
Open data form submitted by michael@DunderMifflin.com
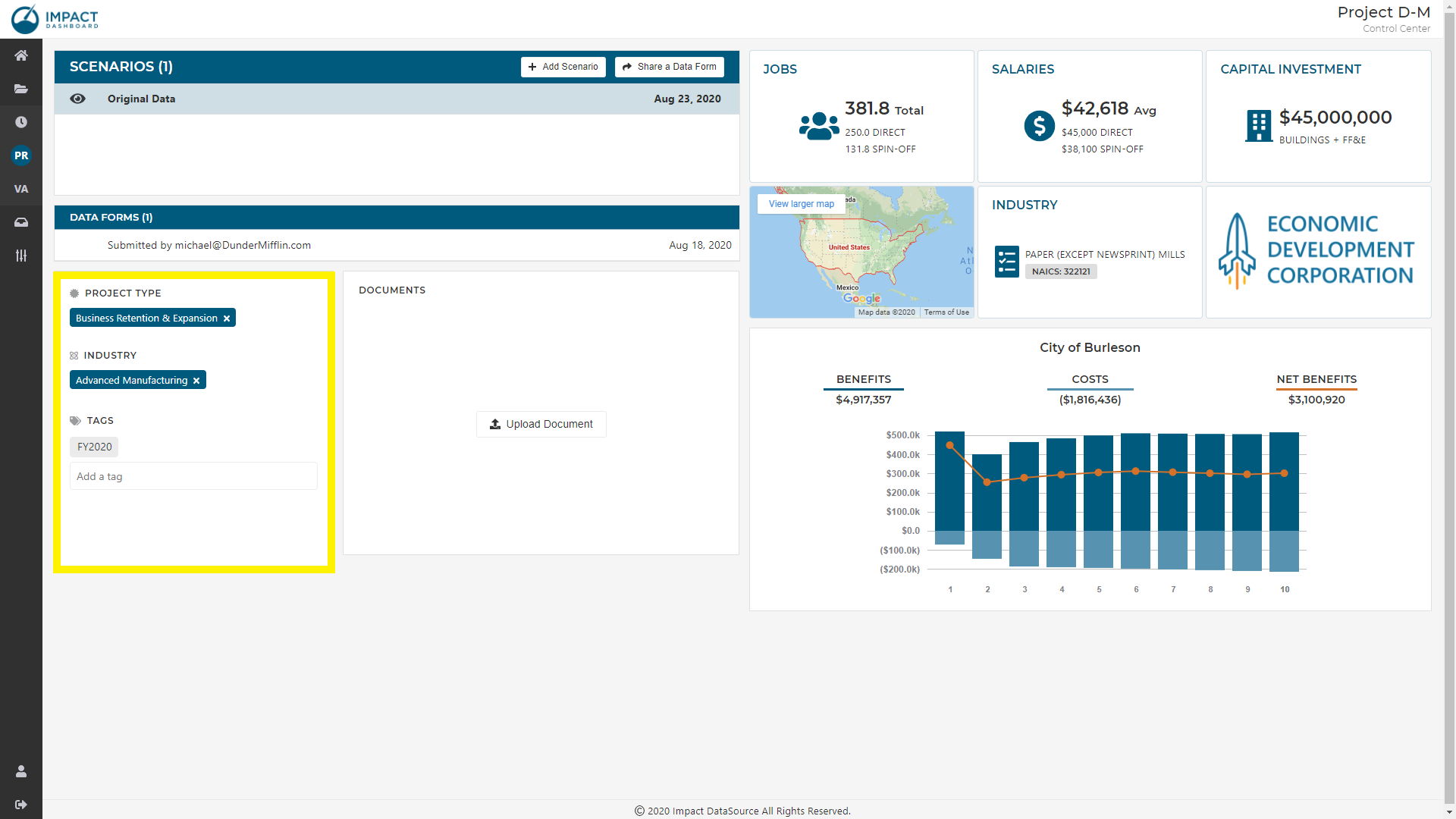pos(209,245)
